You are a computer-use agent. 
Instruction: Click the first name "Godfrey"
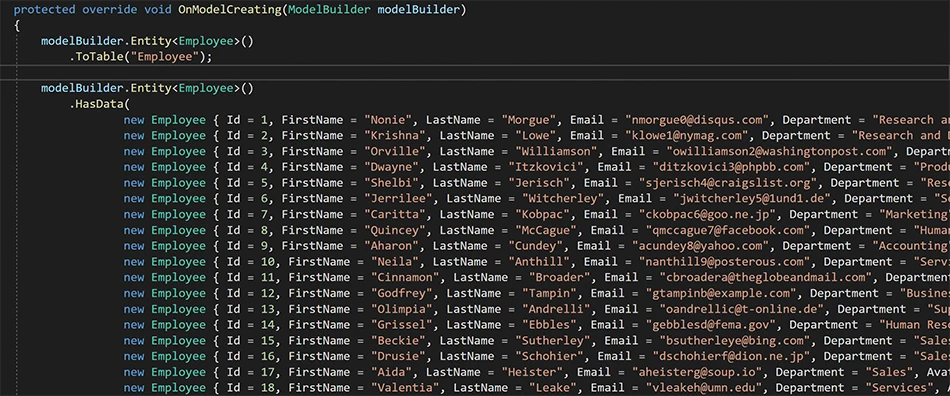point(402,293)
